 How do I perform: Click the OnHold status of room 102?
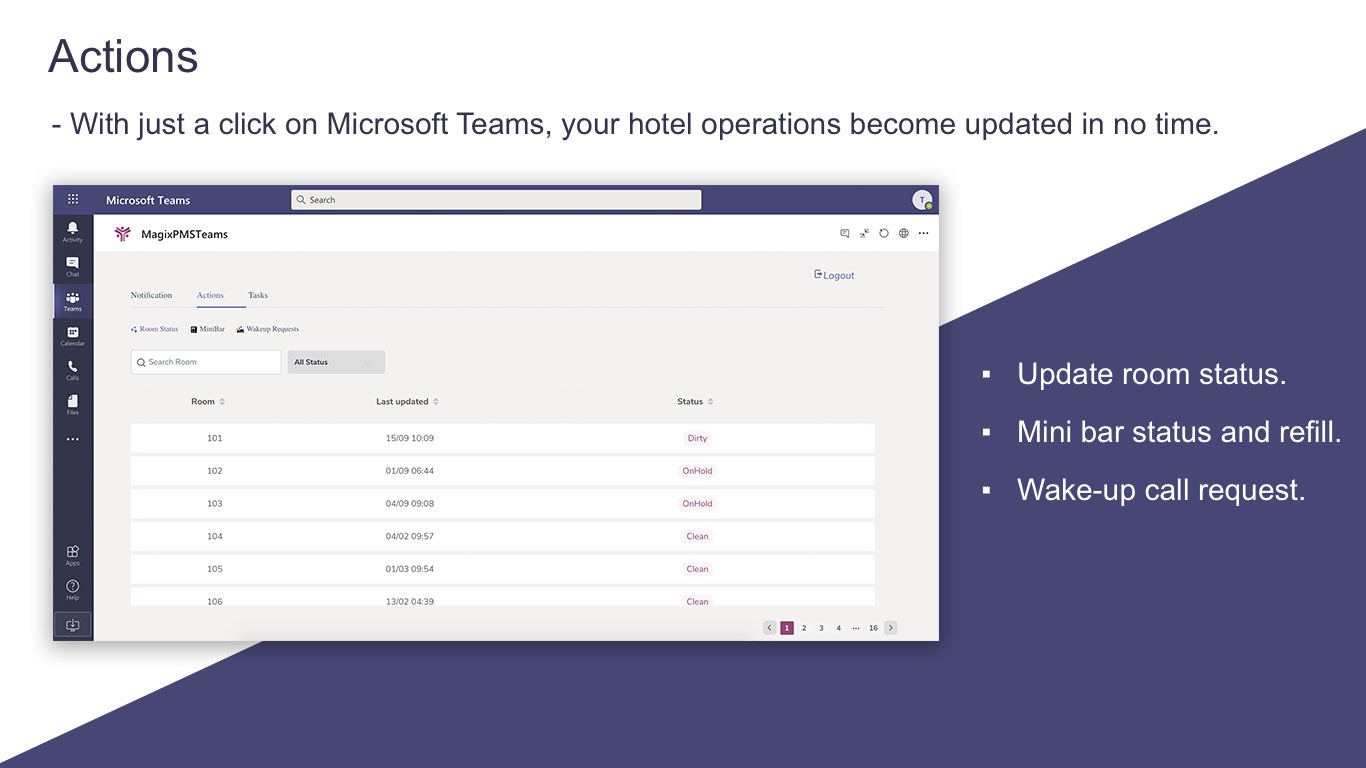point(697,471)
